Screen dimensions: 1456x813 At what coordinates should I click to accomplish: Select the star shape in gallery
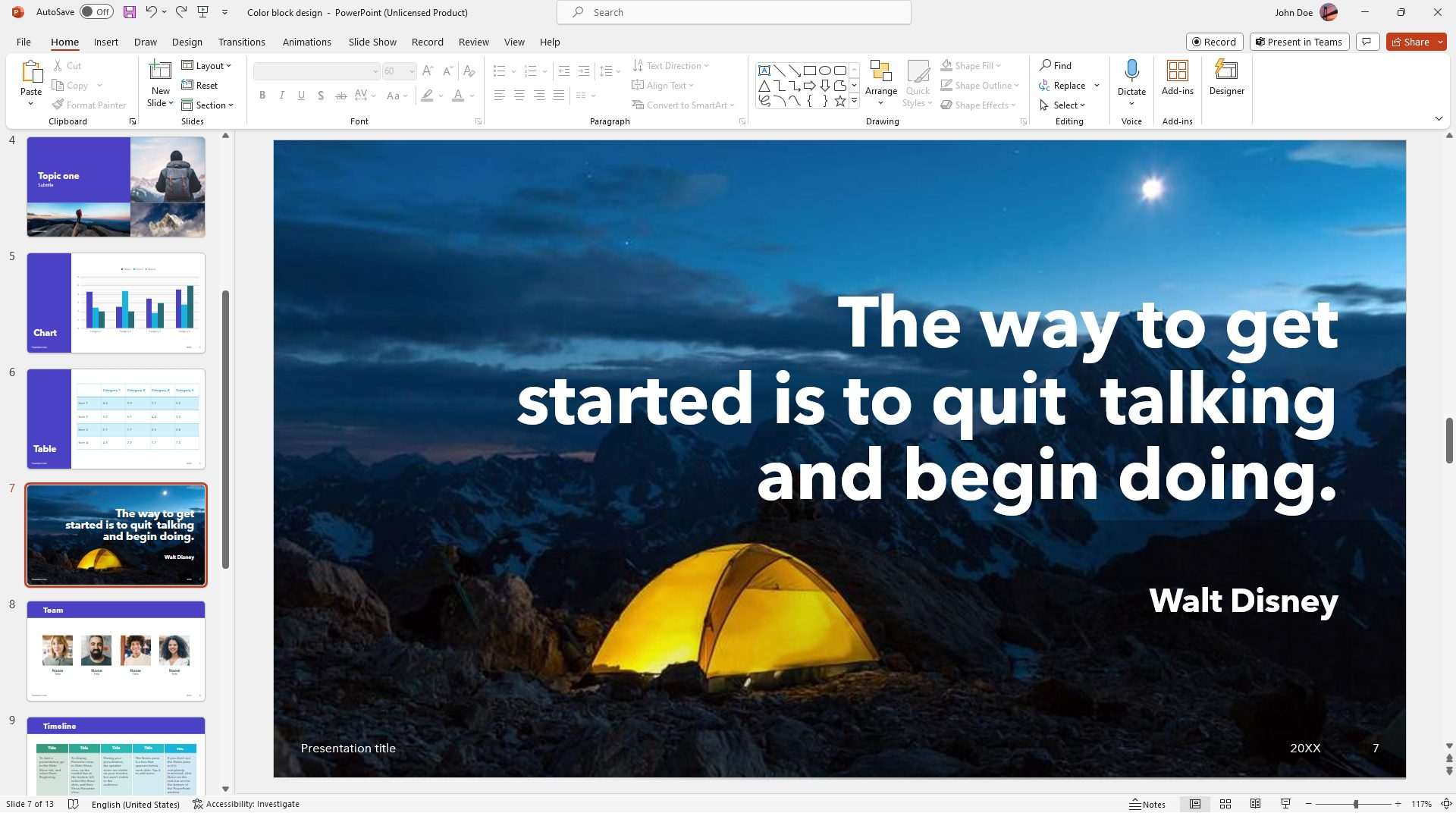coord(839,101)
